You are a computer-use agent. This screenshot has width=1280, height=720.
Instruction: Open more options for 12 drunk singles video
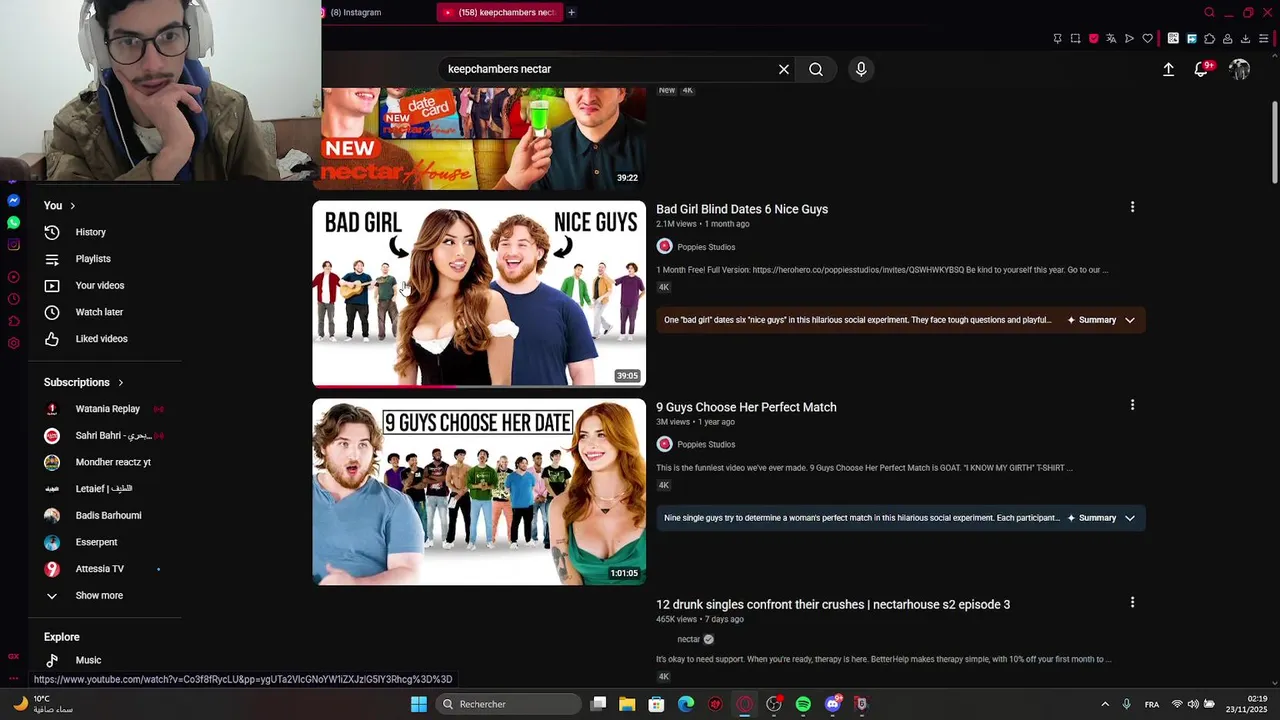click(1132, 603)
